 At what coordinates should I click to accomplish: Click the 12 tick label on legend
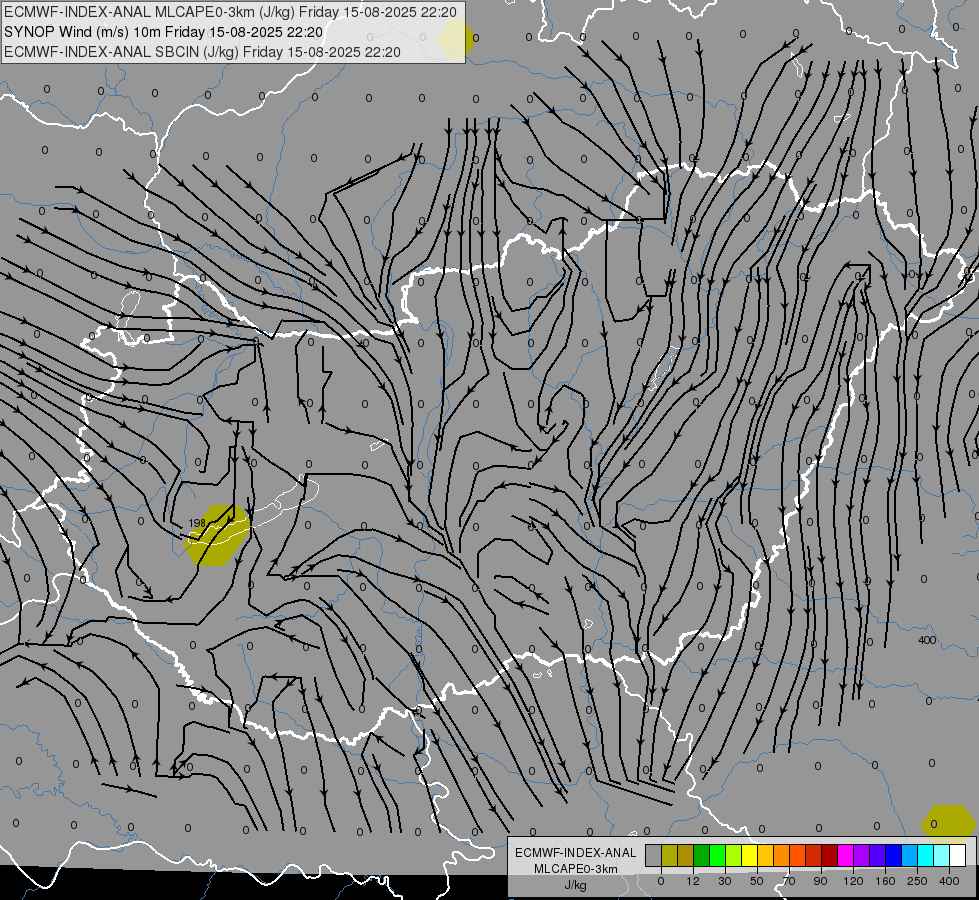[x=693, y=881]
